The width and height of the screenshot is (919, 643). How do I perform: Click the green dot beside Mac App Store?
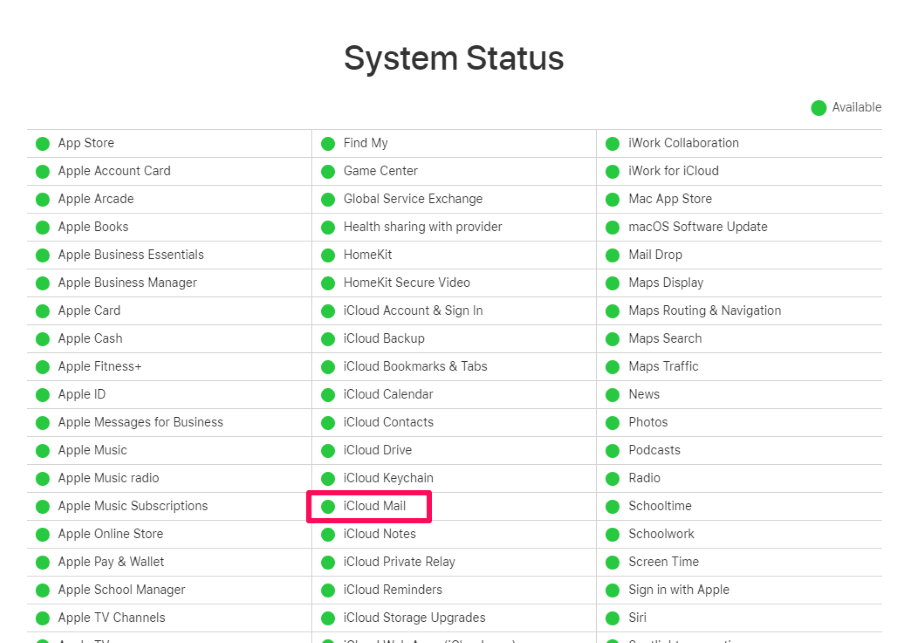click(x=612, y=199)
